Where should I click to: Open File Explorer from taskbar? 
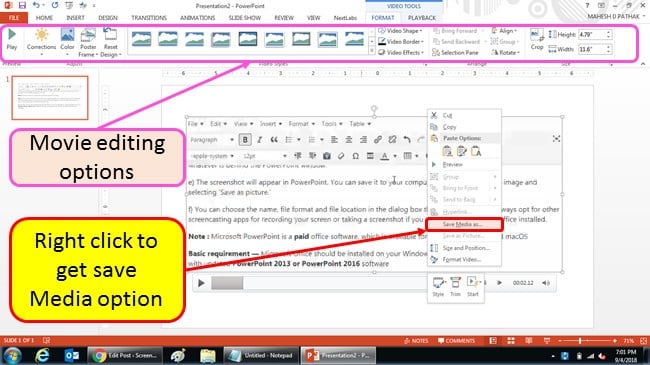pos(207,356)
